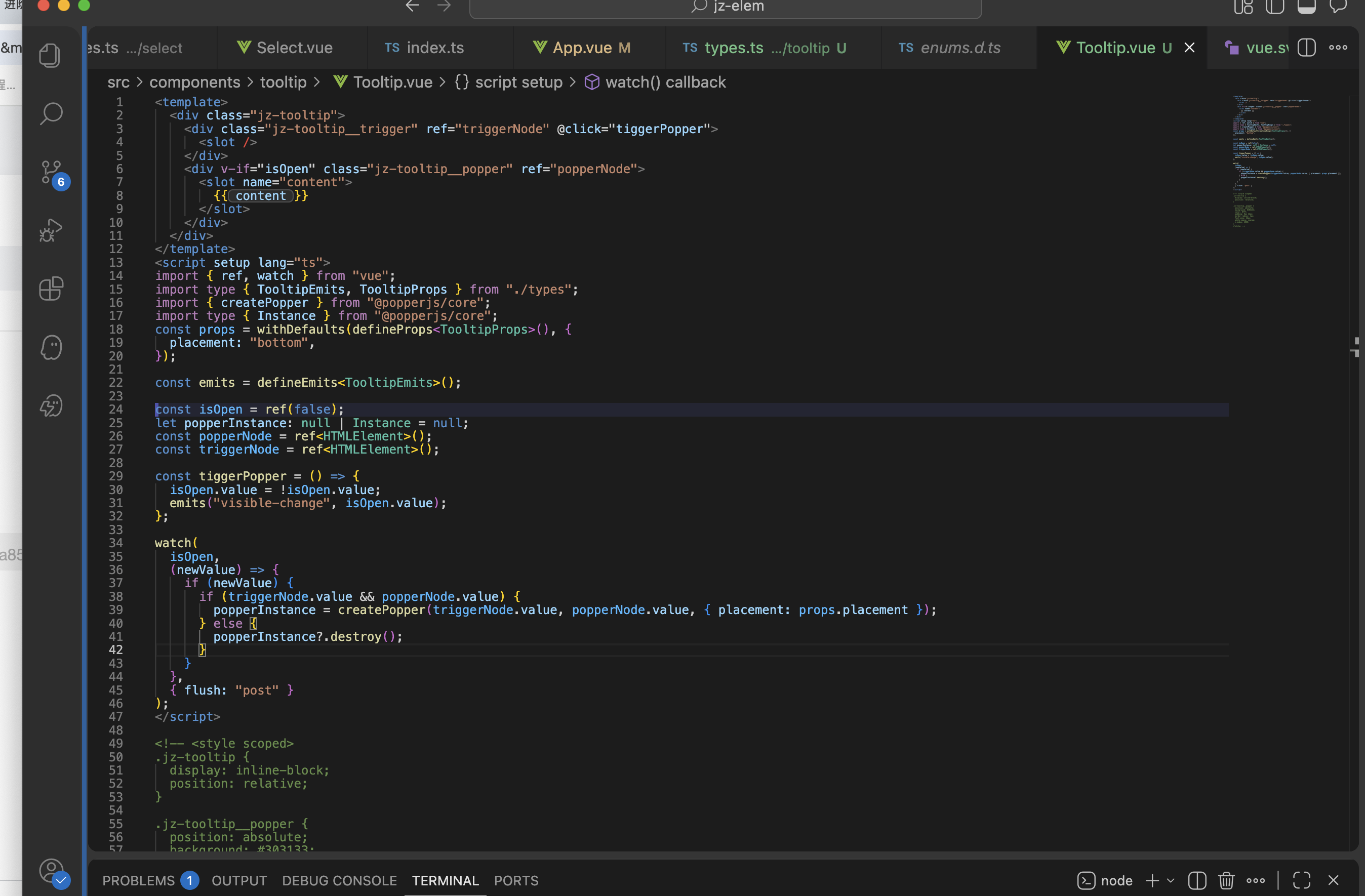Click the split editor right icon
Image resolution: width=1365 pixels, height=896 pixels.
click(x=1306, y=48)
